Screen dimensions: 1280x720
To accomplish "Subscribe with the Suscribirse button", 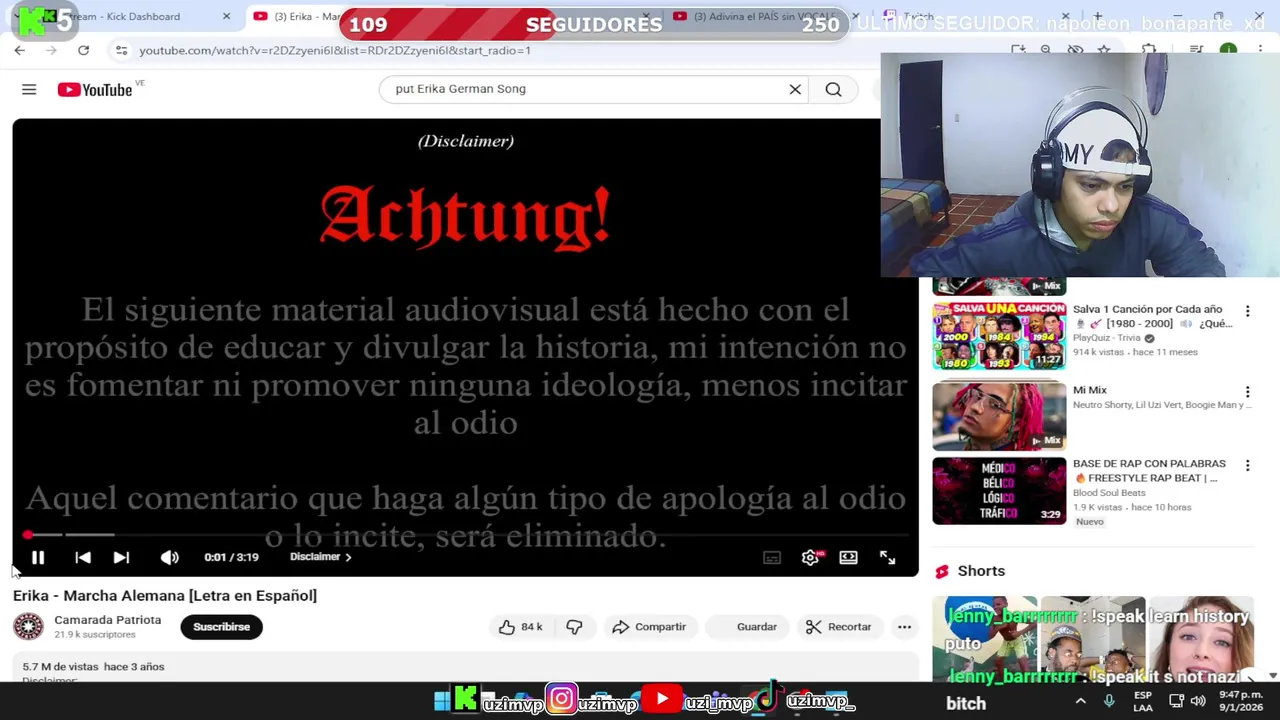I will click(x=221, y=627).
